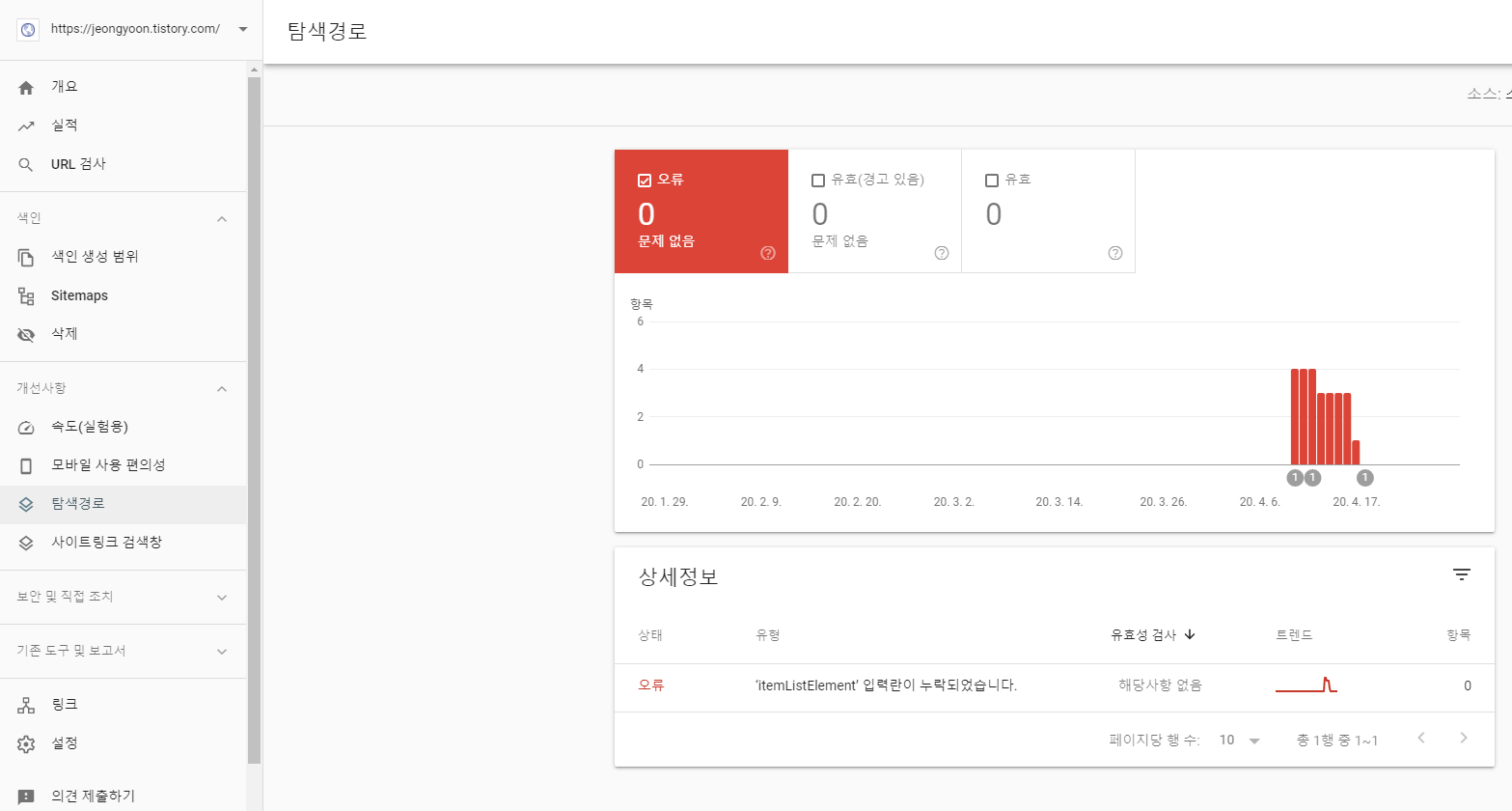Open the Sitemaps page
1512x811 pixels.
pyautogui.click(x=124, y=295)
